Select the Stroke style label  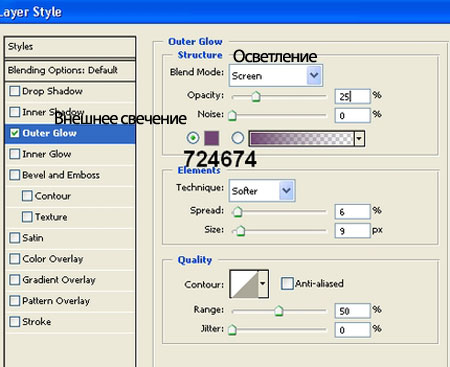point(37,322)
